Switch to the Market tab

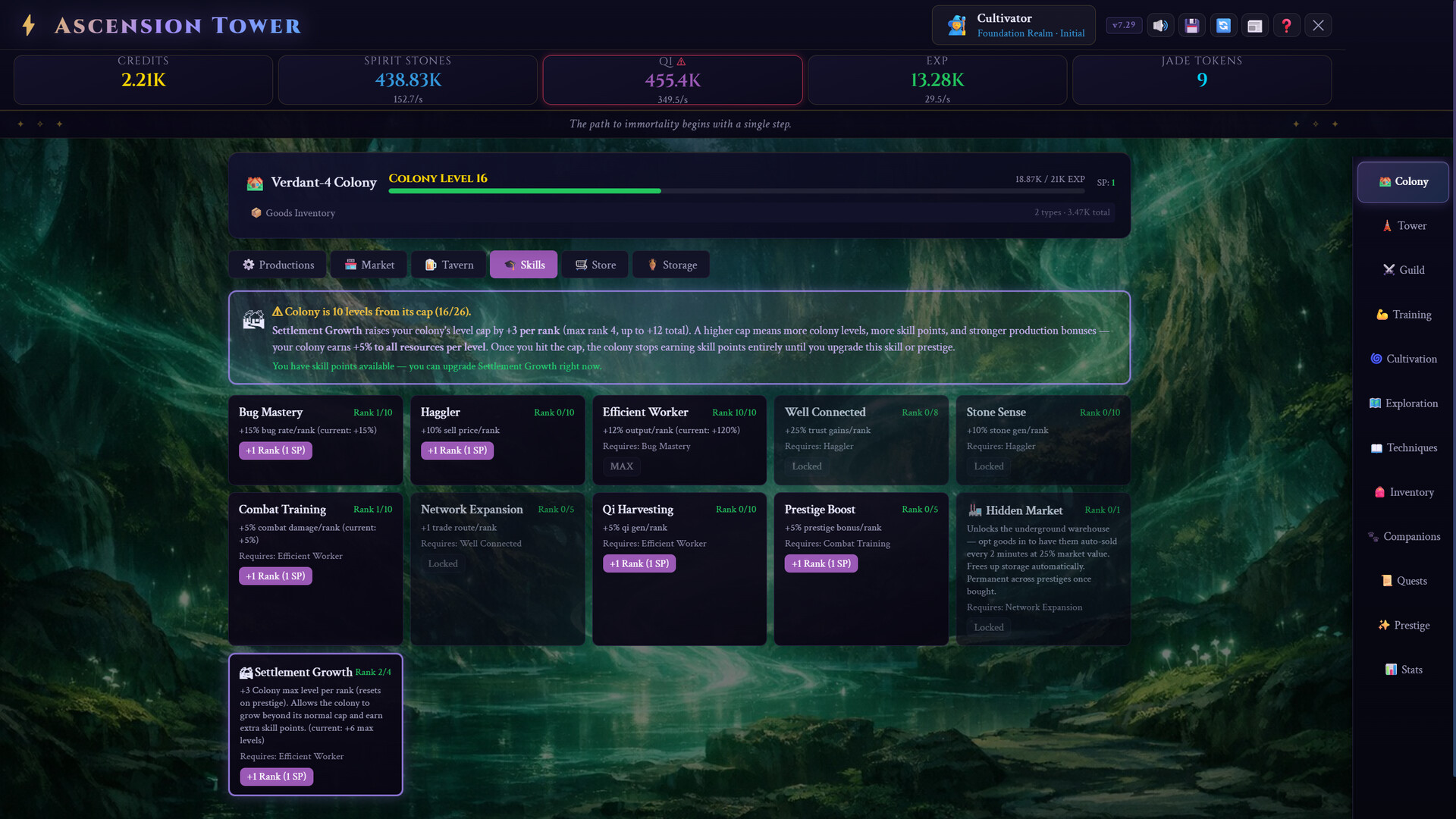click(369, 265)
